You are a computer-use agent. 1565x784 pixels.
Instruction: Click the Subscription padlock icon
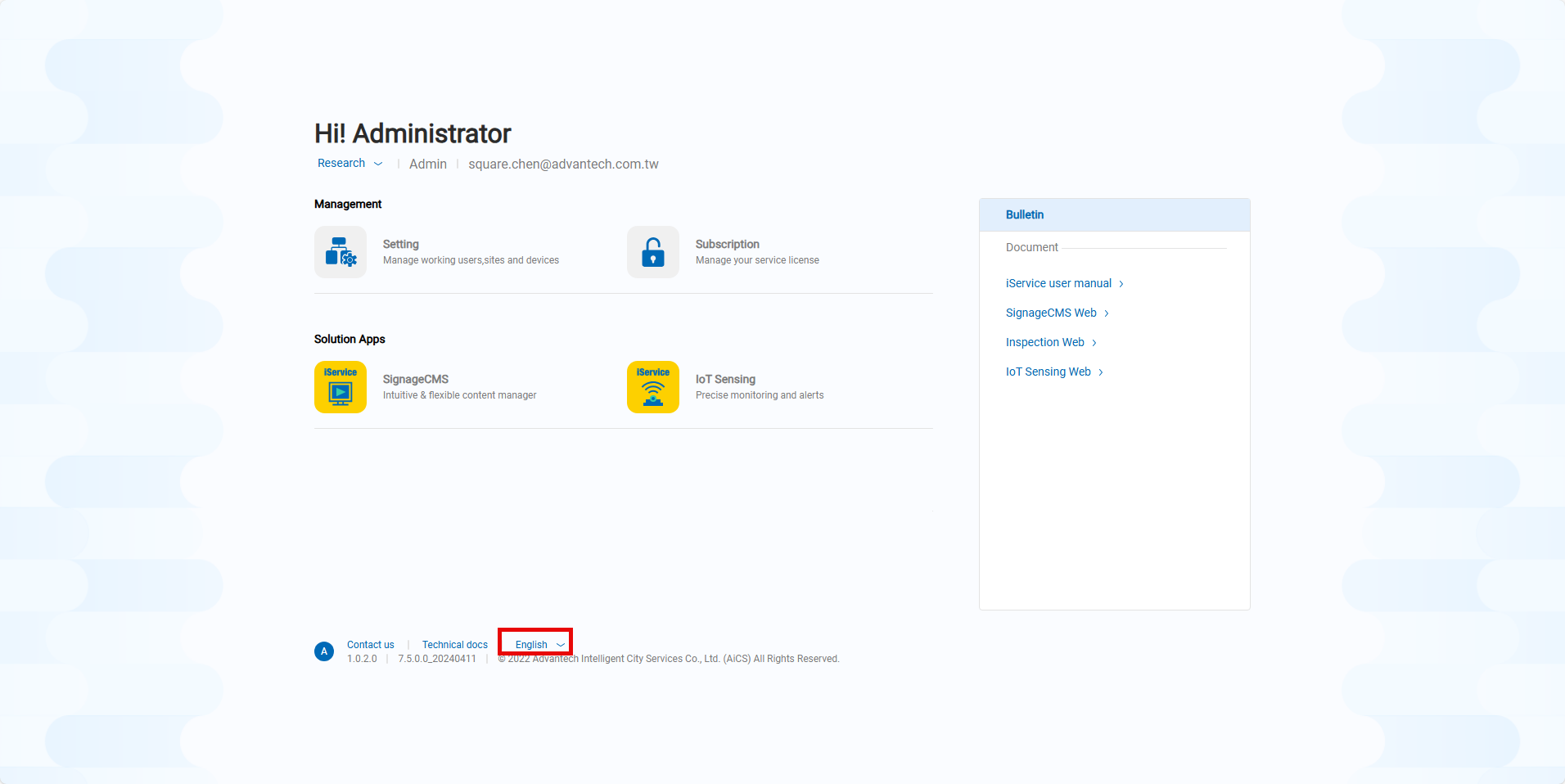click(652, 252)
